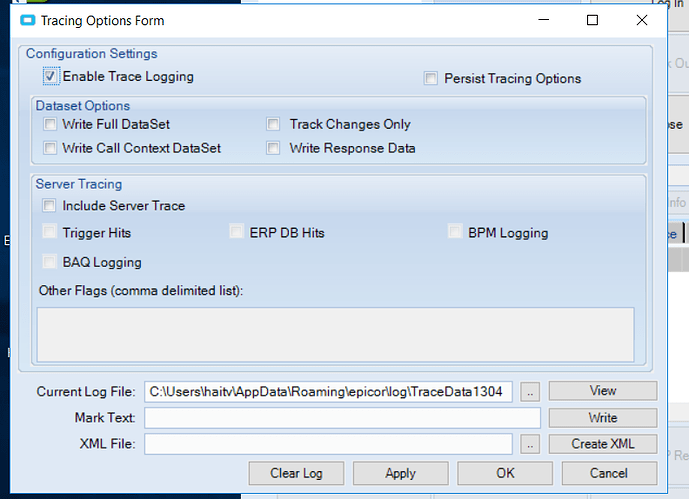Click the XML File input field
Image resolution: width=689 pixels, height=499 pixels.
[x=328, y=444]
